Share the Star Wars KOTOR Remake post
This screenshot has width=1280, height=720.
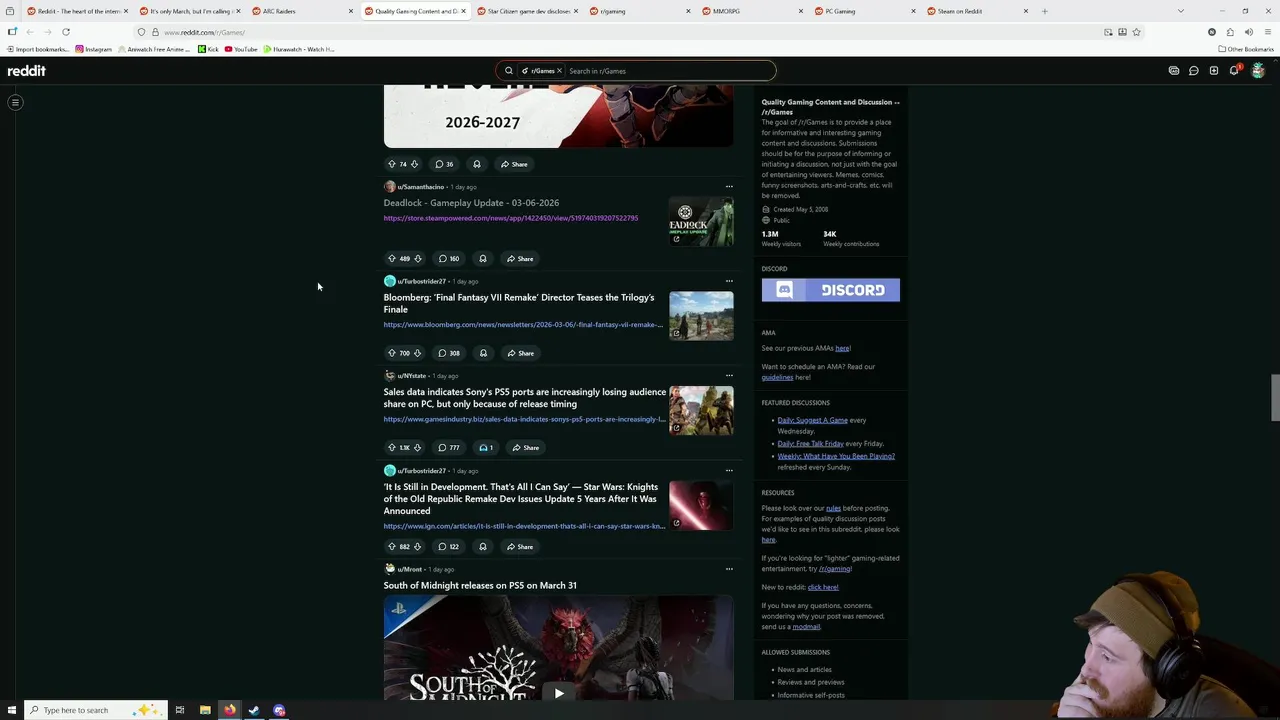tap(520, 547)
